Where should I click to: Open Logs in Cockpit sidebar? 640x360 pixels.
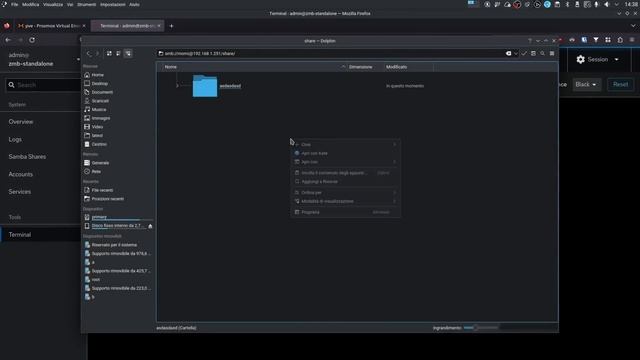(x=15, y=139)
